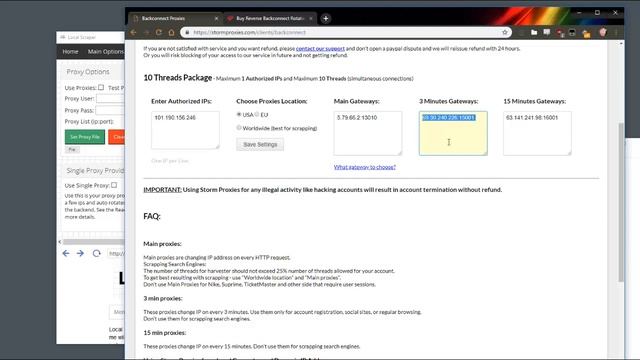
Task: Open Chrome menu three-dots icon
Action: coord(616,32)
